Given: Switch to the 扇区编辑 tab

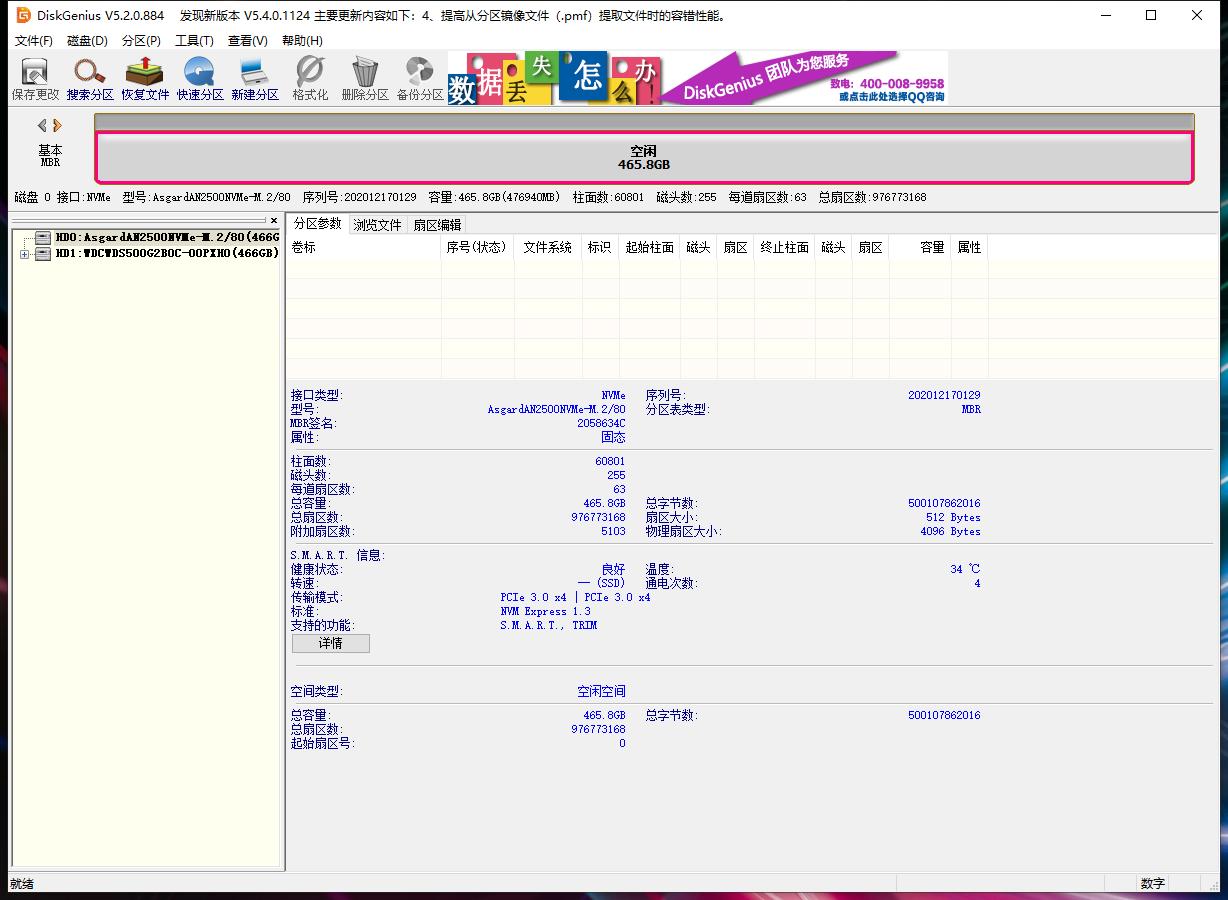Looking at the screenshot, I should coord(437,225).
